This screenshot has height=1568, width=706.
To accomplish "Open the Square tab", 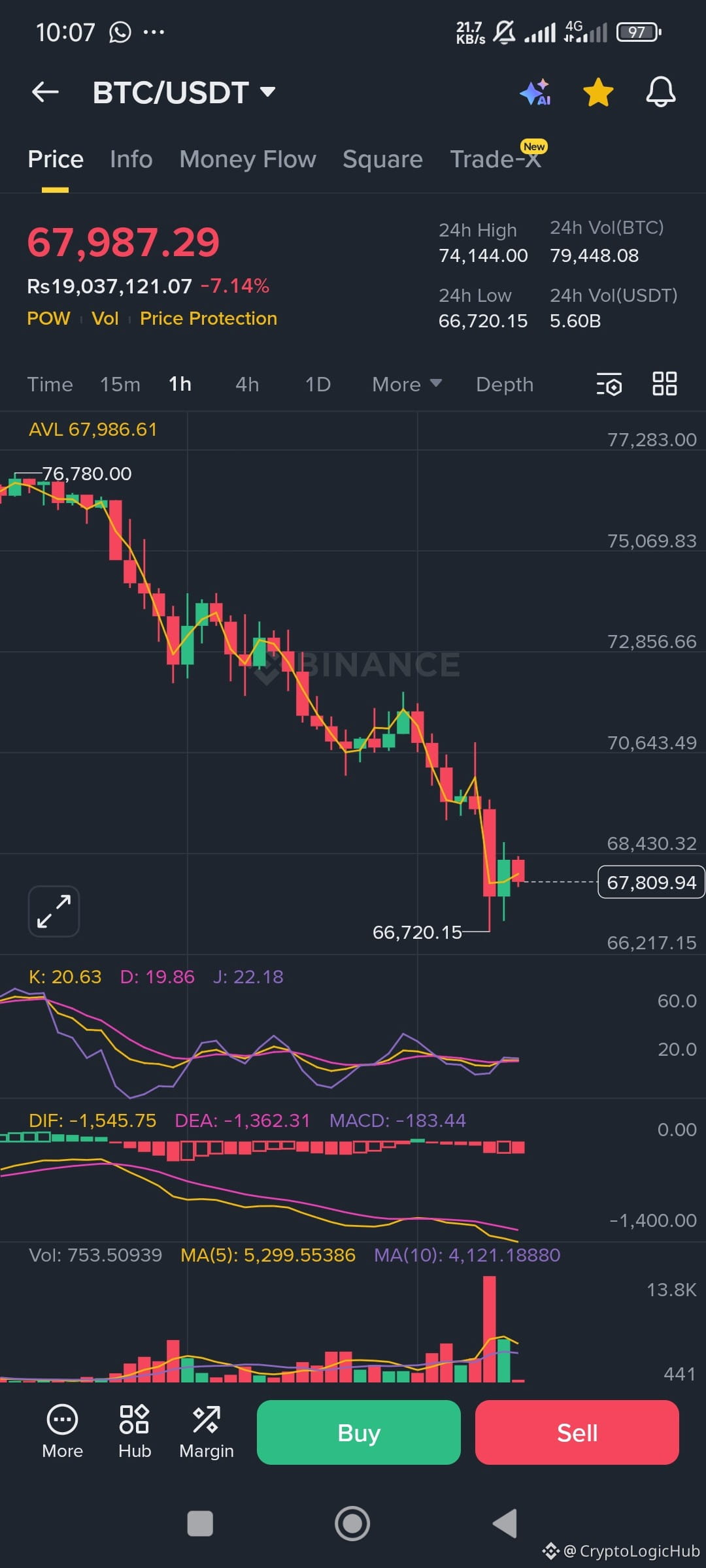I will tap(382, 159).
